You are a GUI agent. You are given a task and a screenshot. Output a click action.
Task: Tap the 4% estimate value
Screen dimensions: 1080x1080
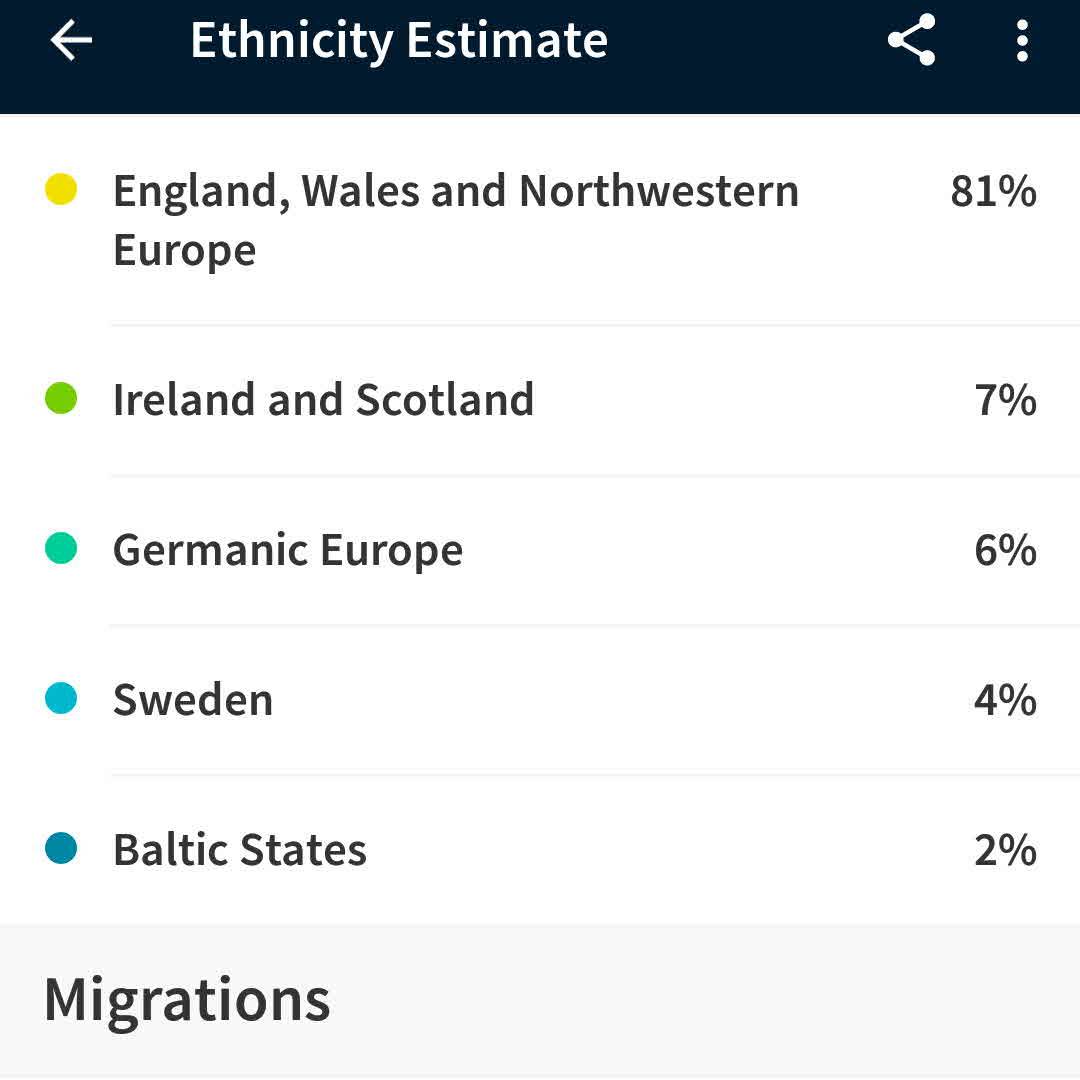[1005, 700]
